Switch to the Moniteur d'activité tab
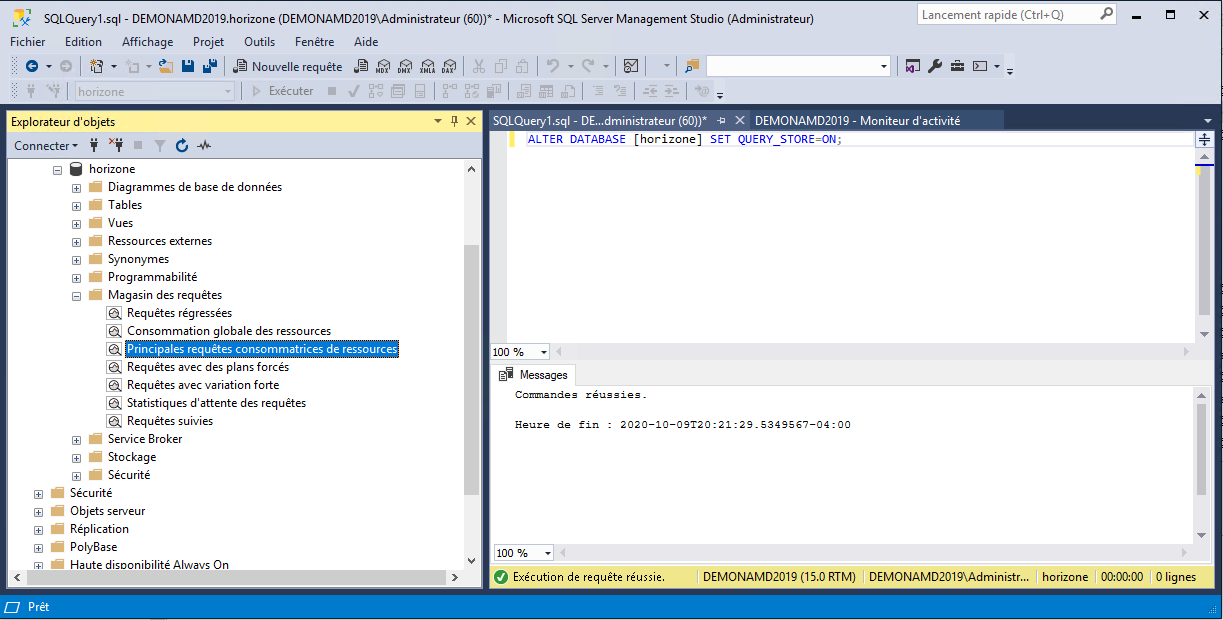The height and width of the screenshot is (620, 1223). point(857,120)
